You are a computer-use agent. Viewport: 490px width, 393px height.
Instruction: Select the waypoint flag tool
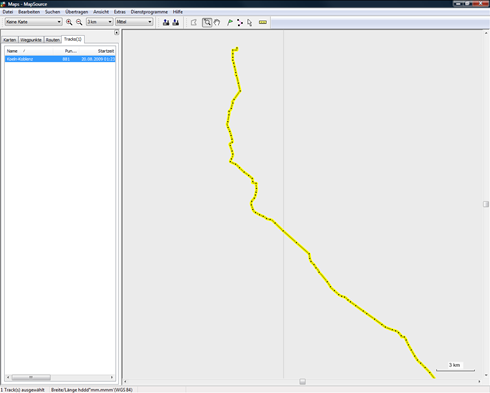[230, 22]
